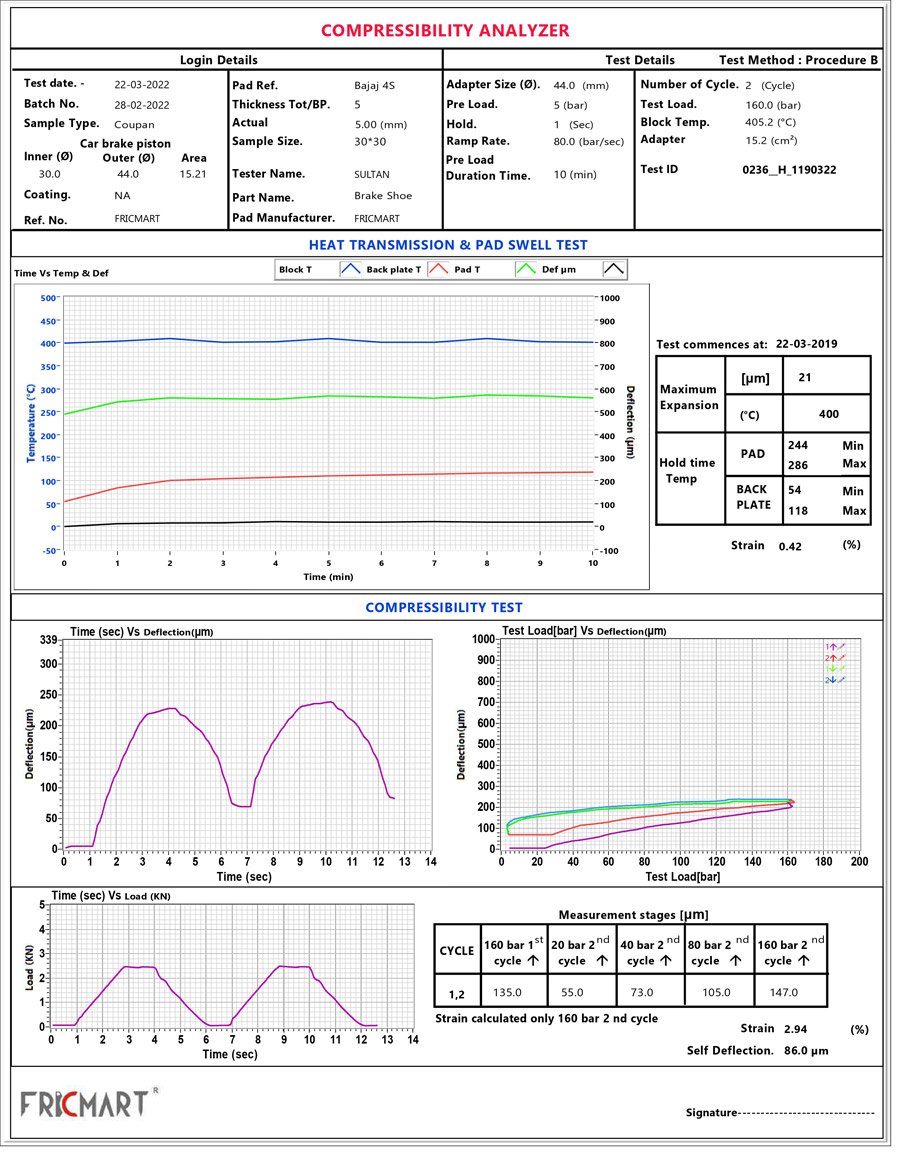
Task: Click the Compressibility Test section heading
Action: point(443,607)
